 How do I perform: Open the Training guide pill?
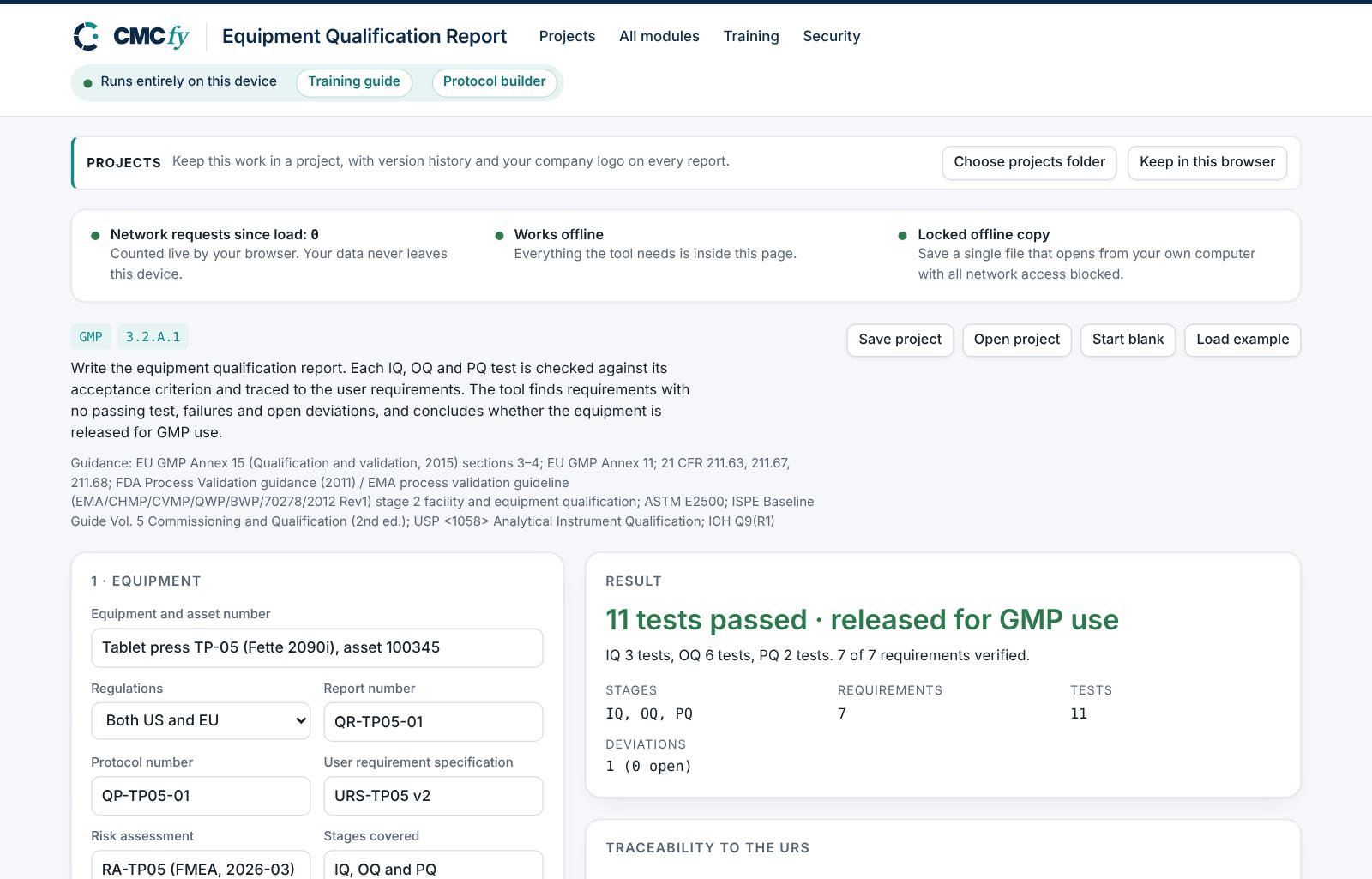354,82
